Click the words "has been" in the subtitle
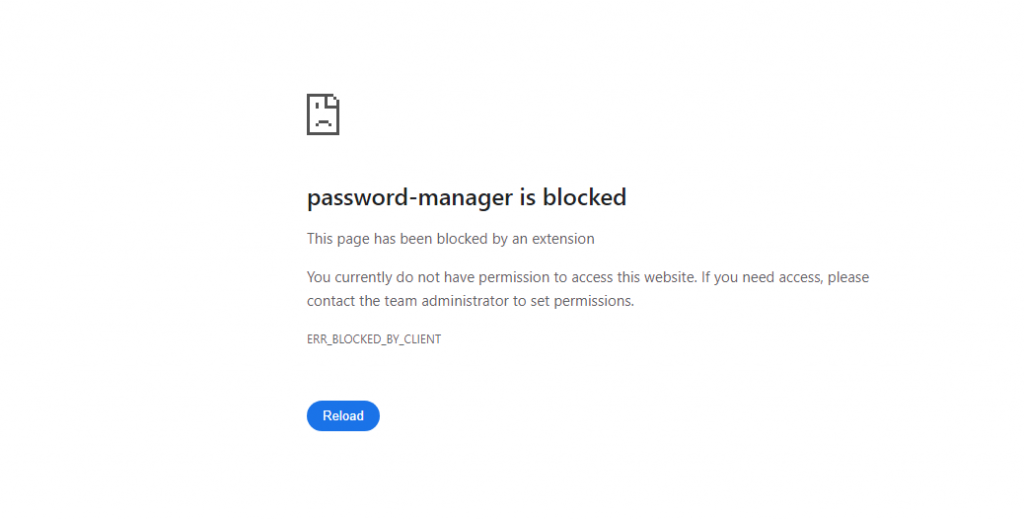The width and height of the screenshot is (1024, 520). tap(398, 239)
